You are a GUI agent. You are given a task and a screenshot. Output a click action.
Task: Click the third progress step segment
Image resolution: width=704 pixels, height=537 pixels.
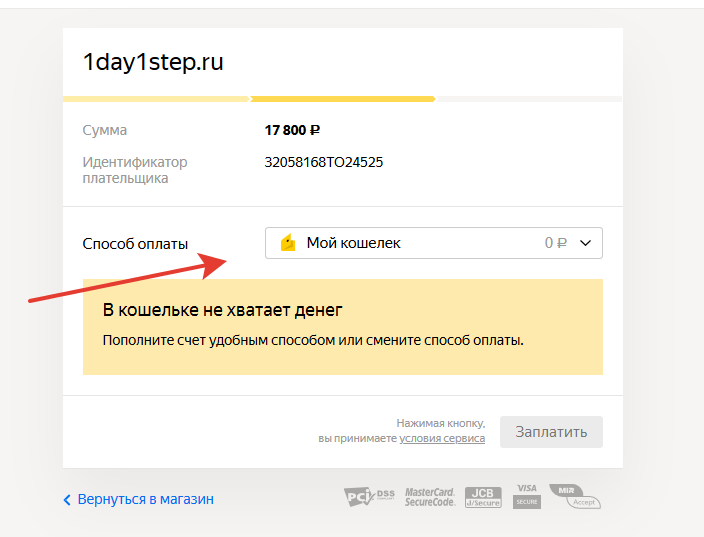coord(529,99)
